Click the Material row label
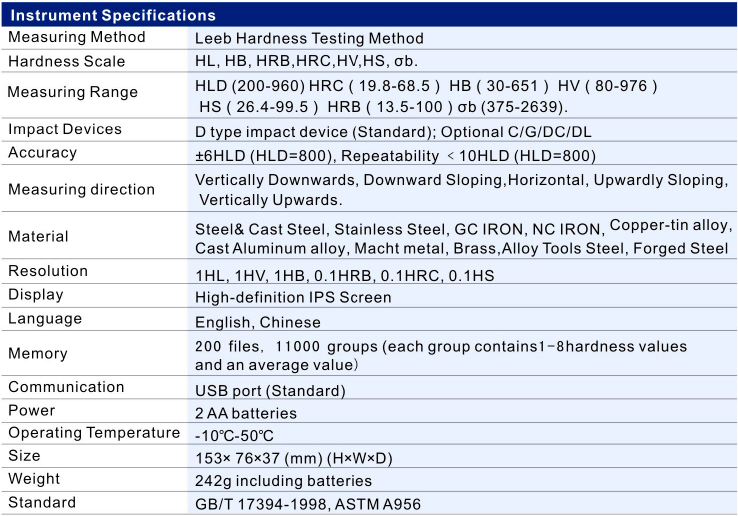Screen dimensions: 738x516 coord(38,236)
